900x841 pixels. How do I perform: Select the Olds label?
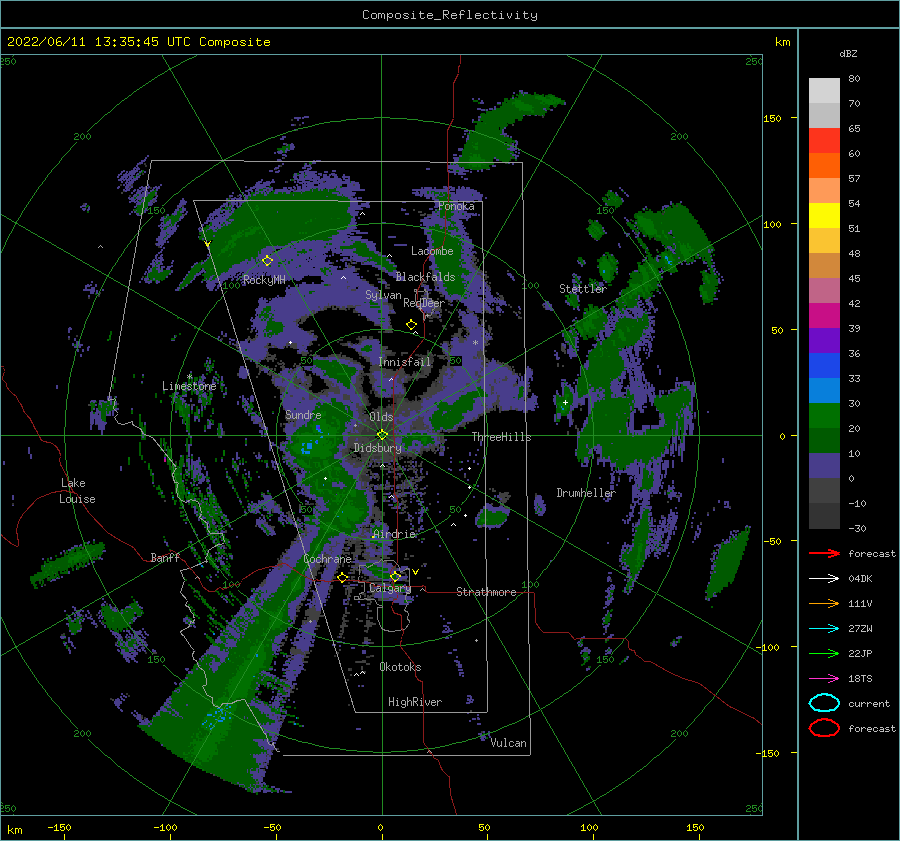click(381, 417)
